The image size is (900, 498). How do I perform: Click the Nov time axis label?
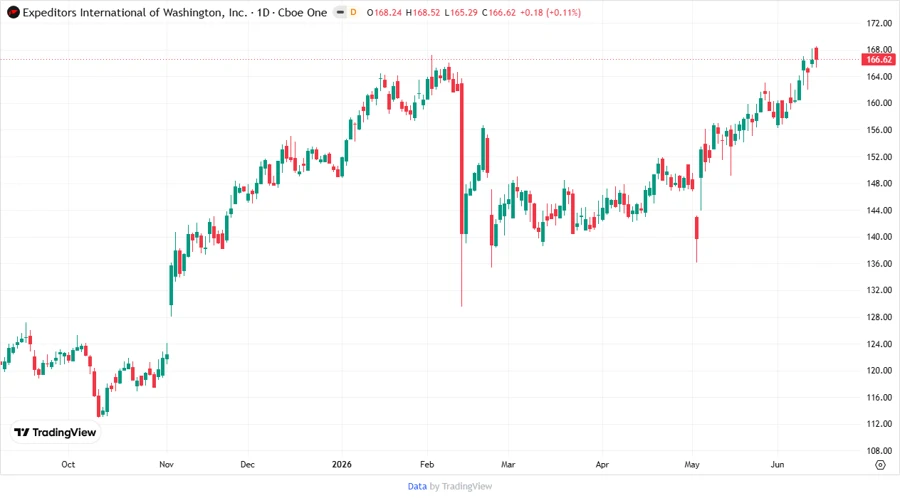pyautogui.click(x=166, y=465)
